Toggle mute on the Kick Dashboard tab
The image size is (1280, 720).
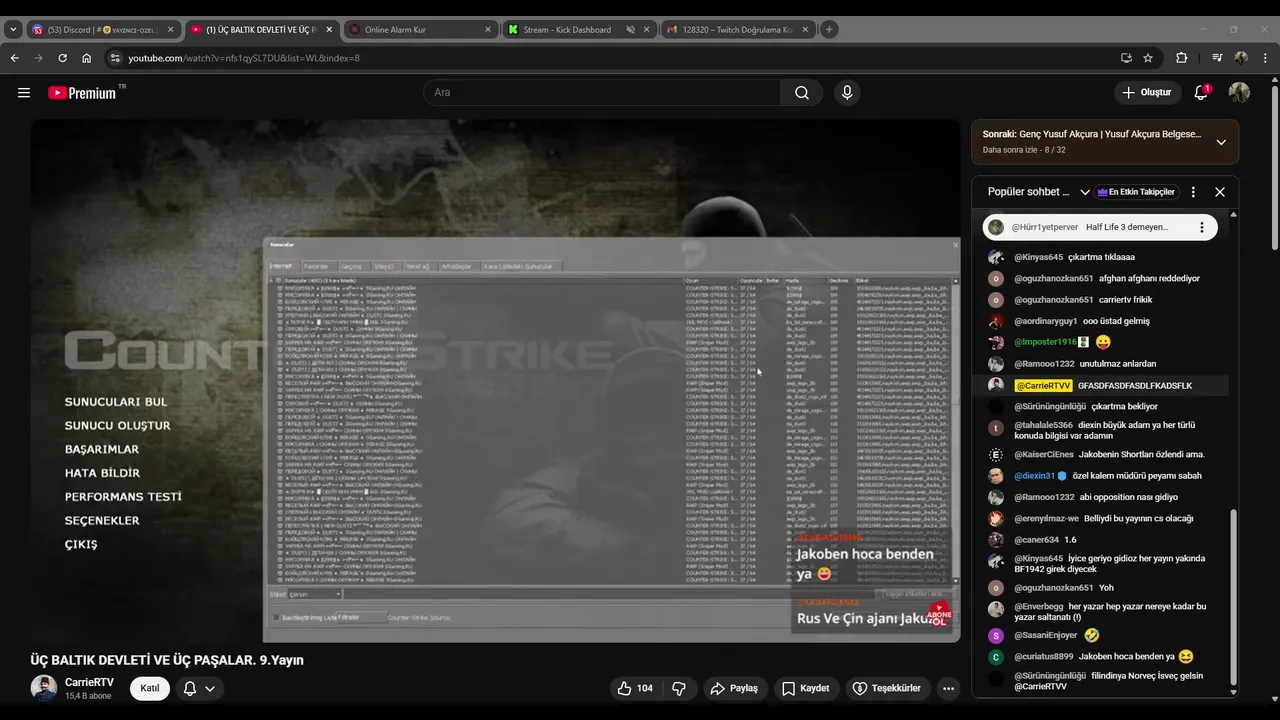point(630,30)
